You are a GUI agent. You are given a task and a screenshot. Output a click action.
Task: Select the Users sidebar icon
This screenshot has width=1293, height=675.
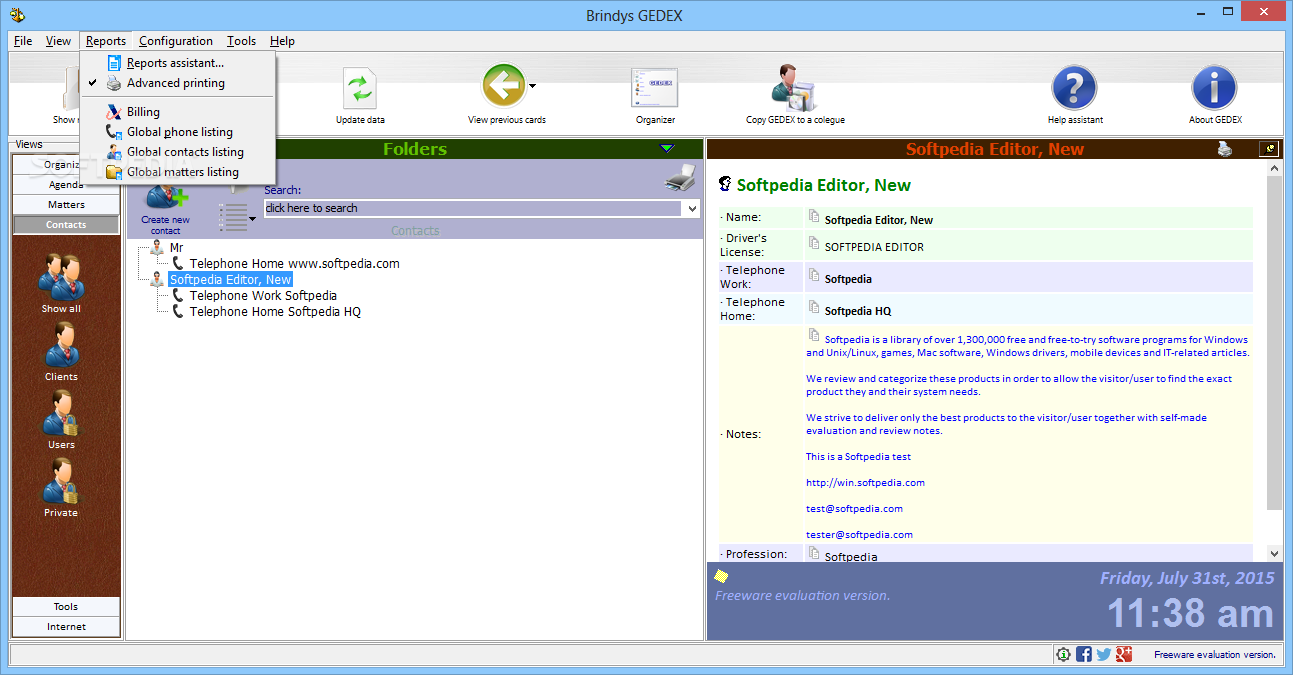coord(61,412)
